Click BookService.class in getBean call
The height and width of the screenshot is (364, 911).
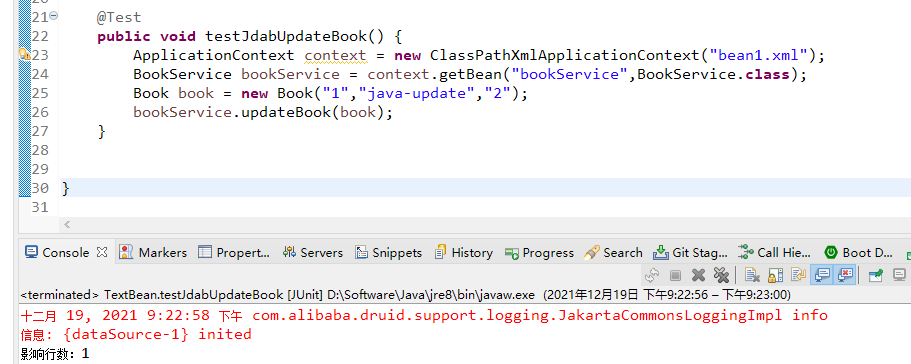click(x=713, y=74)
